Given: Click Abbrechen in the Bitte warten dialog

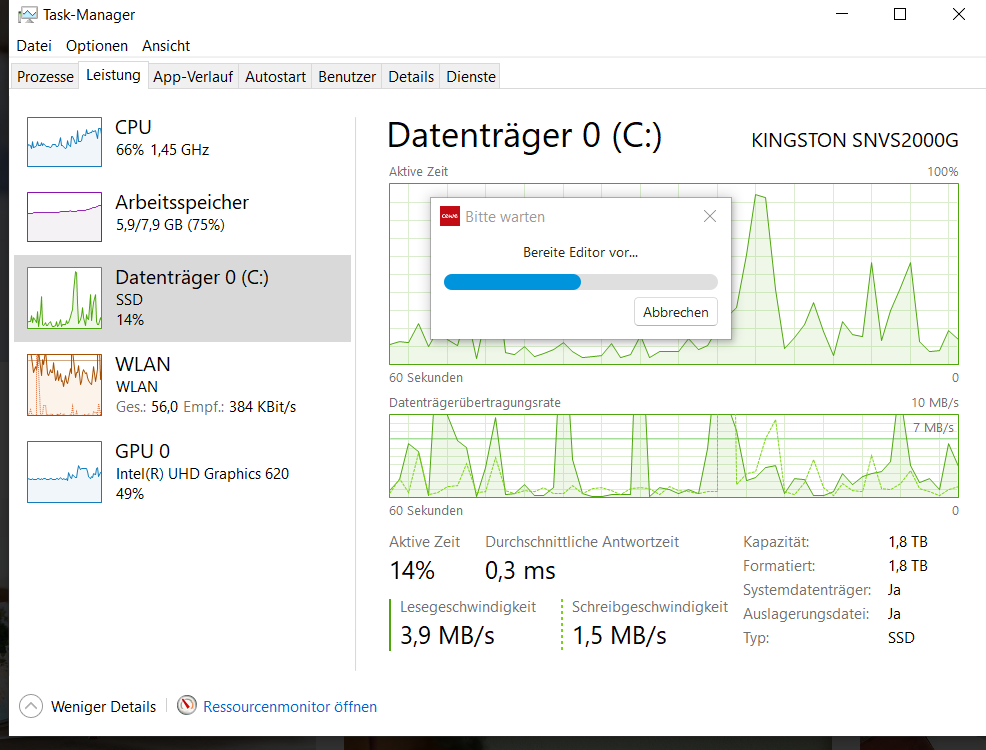Looking at the screenshot, I should point(675,312).
